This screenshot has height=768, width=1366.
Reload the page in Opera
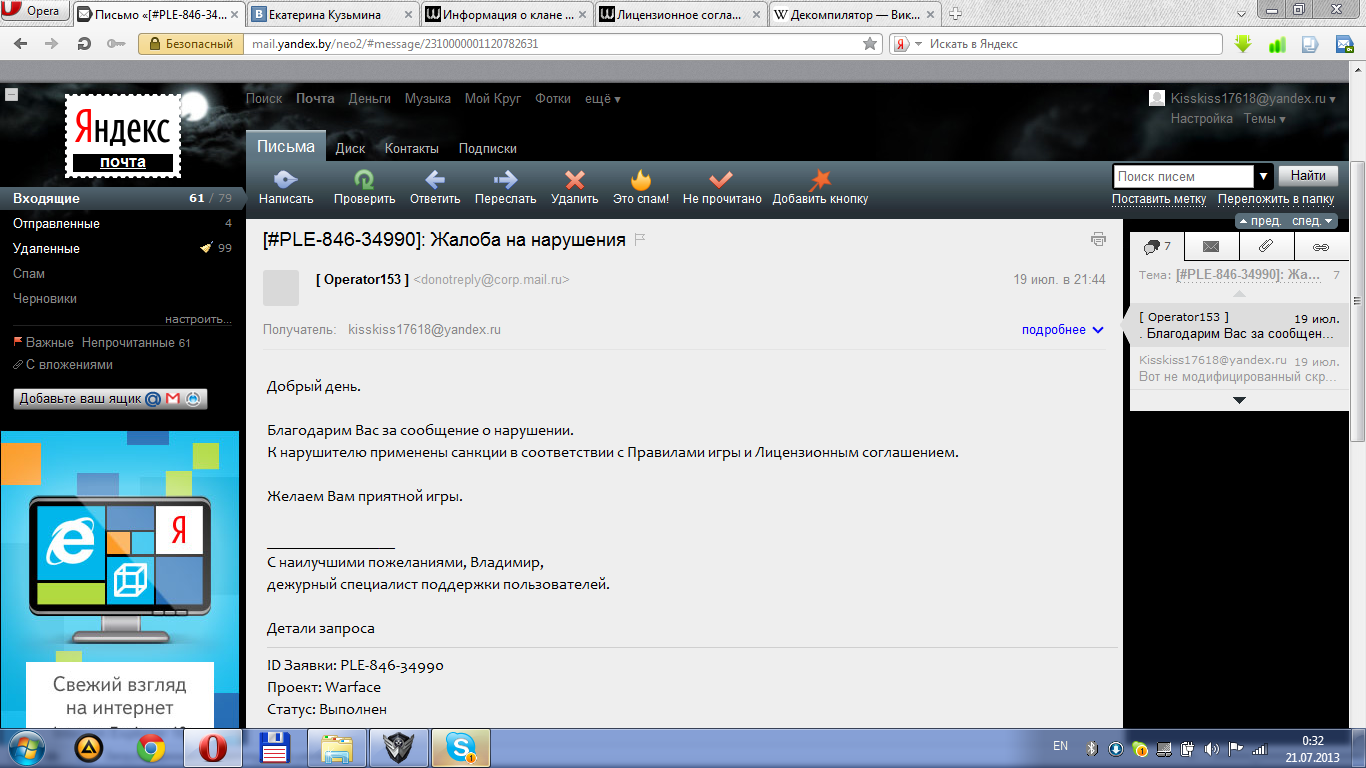tap(85, 44)
